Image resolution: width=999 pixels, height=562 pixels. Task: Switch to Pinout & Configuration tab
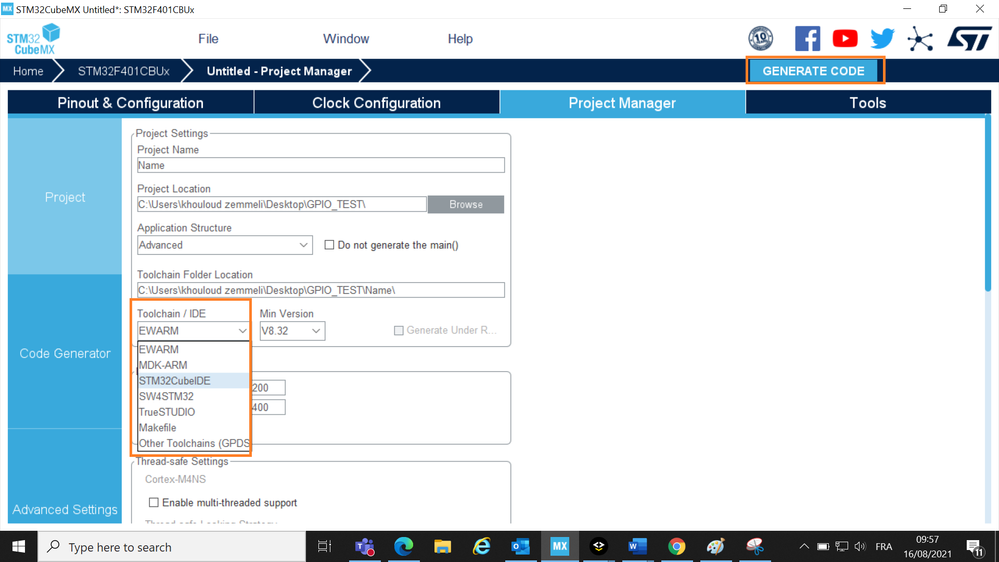pyautogui.click(x=131, y=103)
